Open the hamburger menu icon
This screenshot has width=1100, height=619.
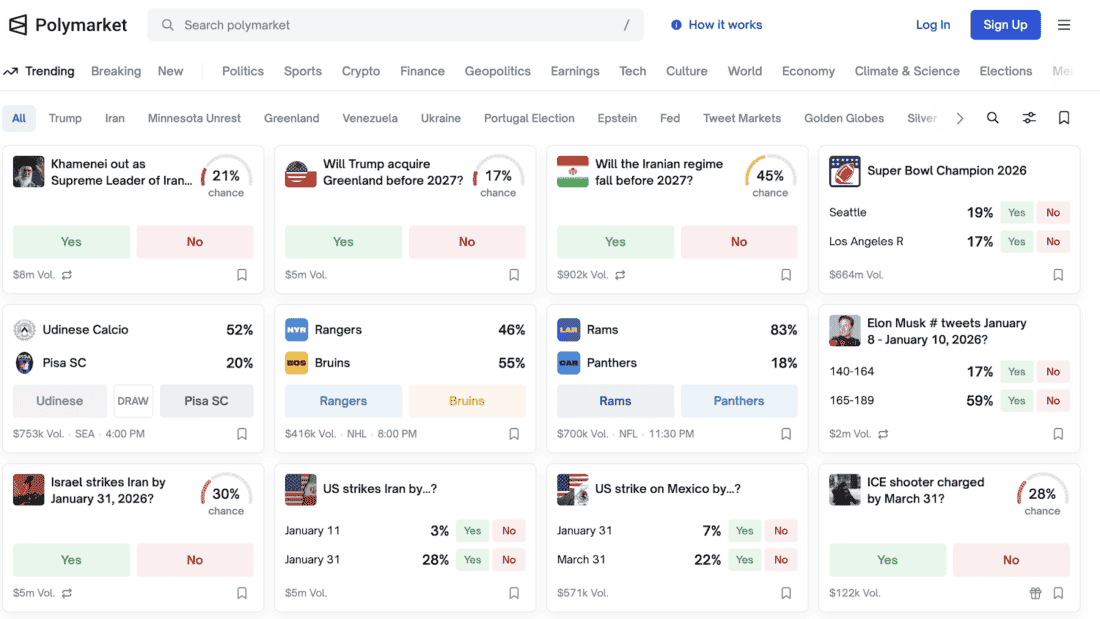[x=1064, y=25]
